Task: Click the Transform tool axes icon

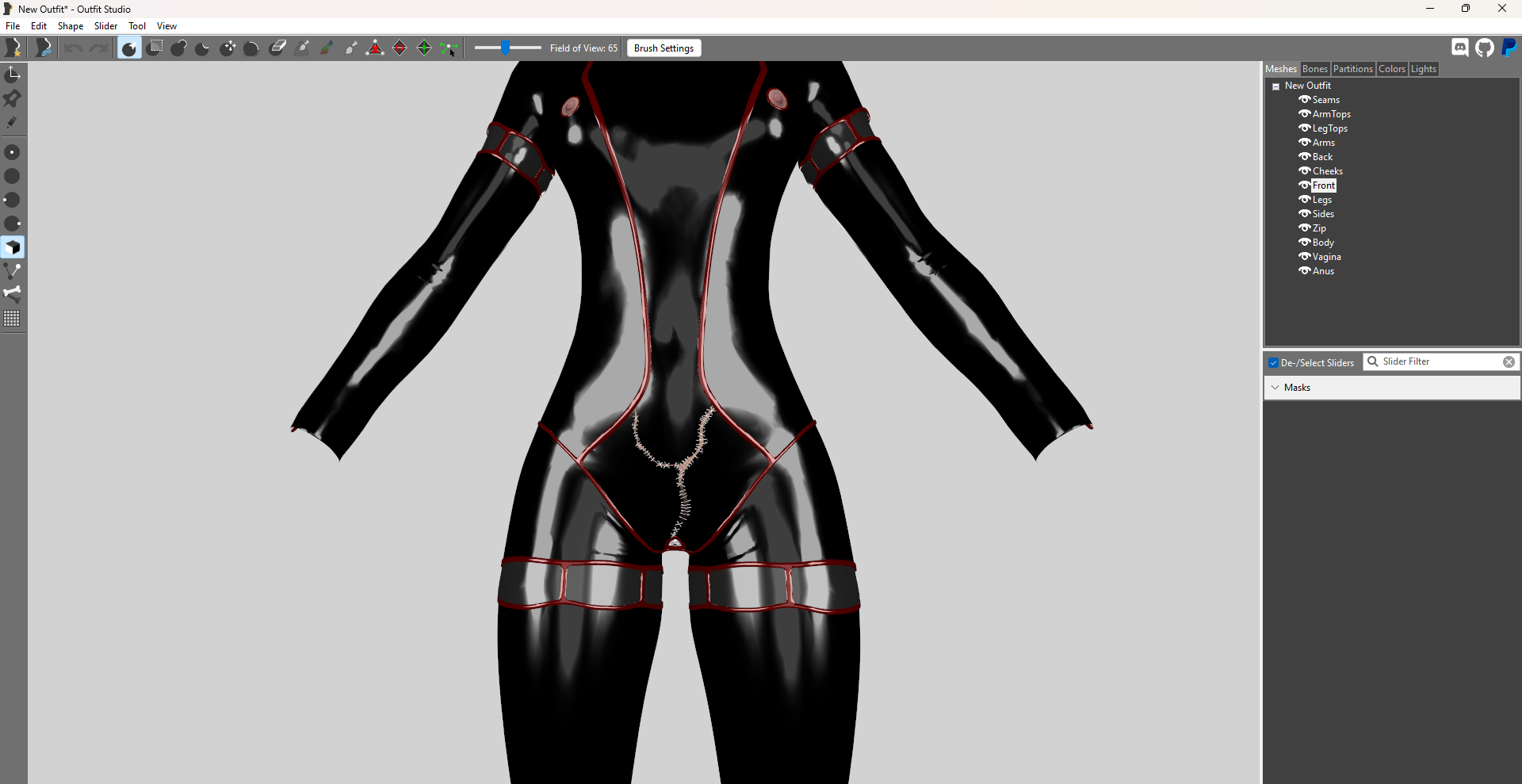Action: pos(13,75)
